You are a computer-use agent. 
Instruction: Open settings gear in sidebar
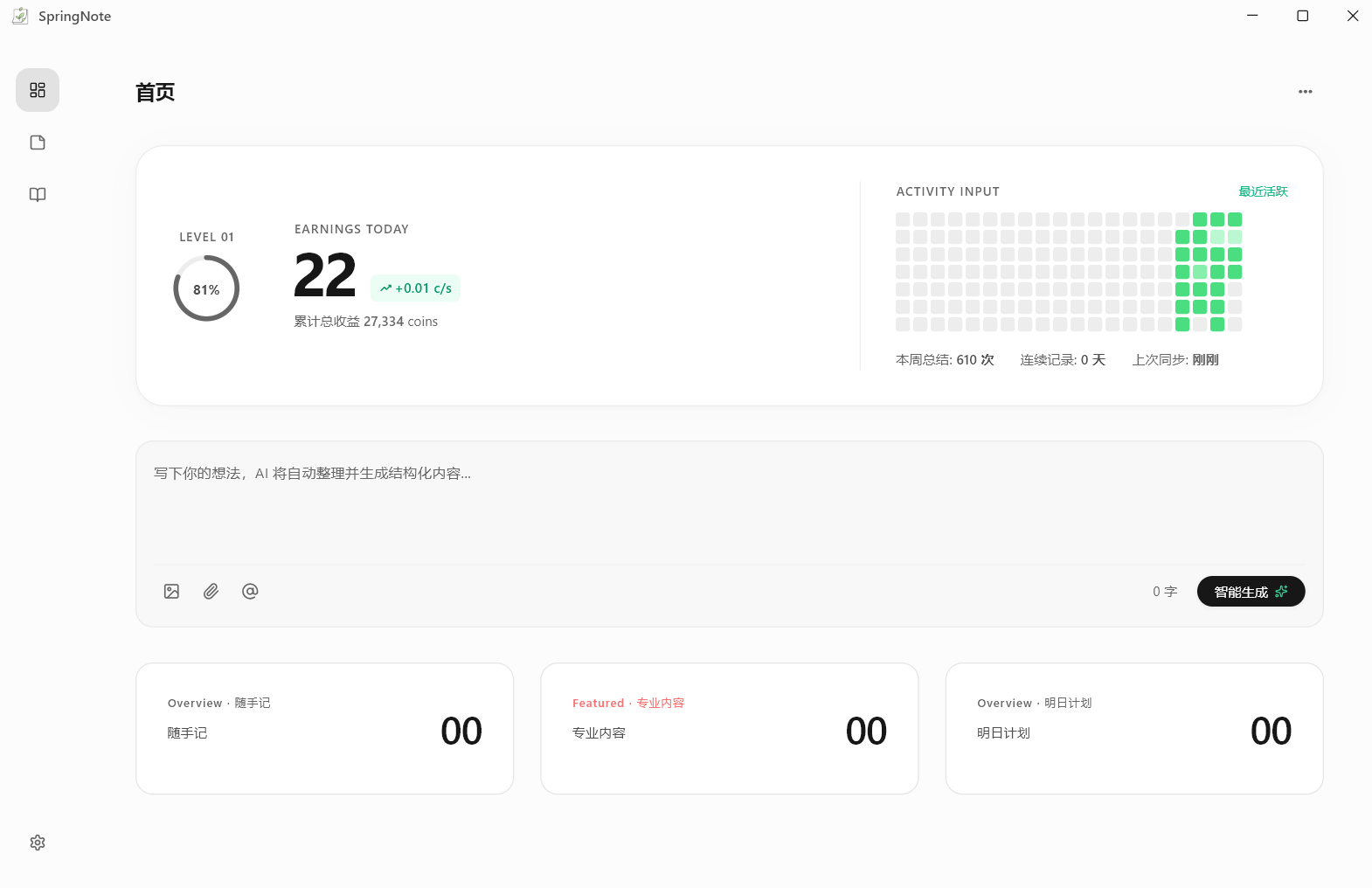pyautogui.click(x=38, y=843)
